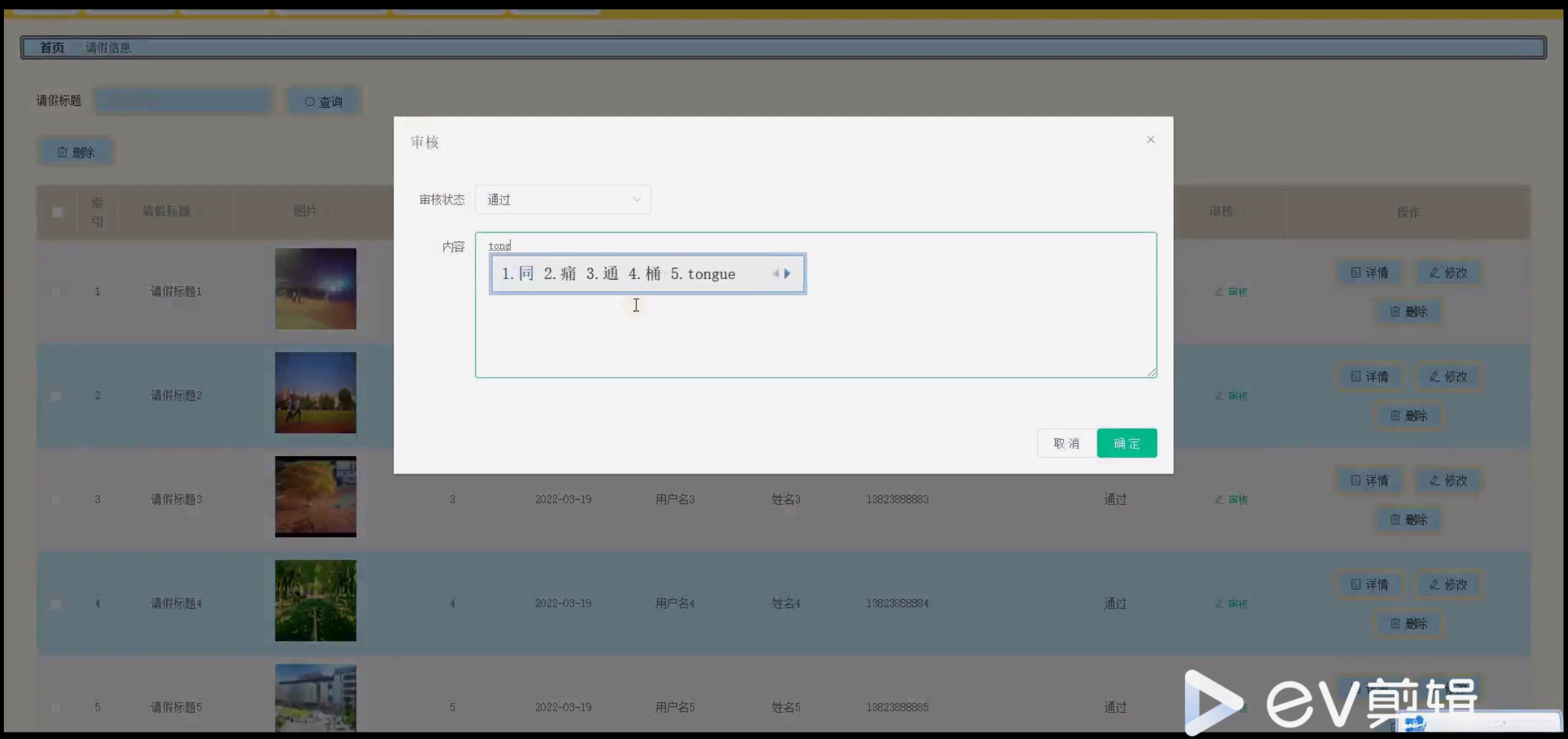
Task: Close the 审核 dialog with X icon
Action: tap(1150, 140)
